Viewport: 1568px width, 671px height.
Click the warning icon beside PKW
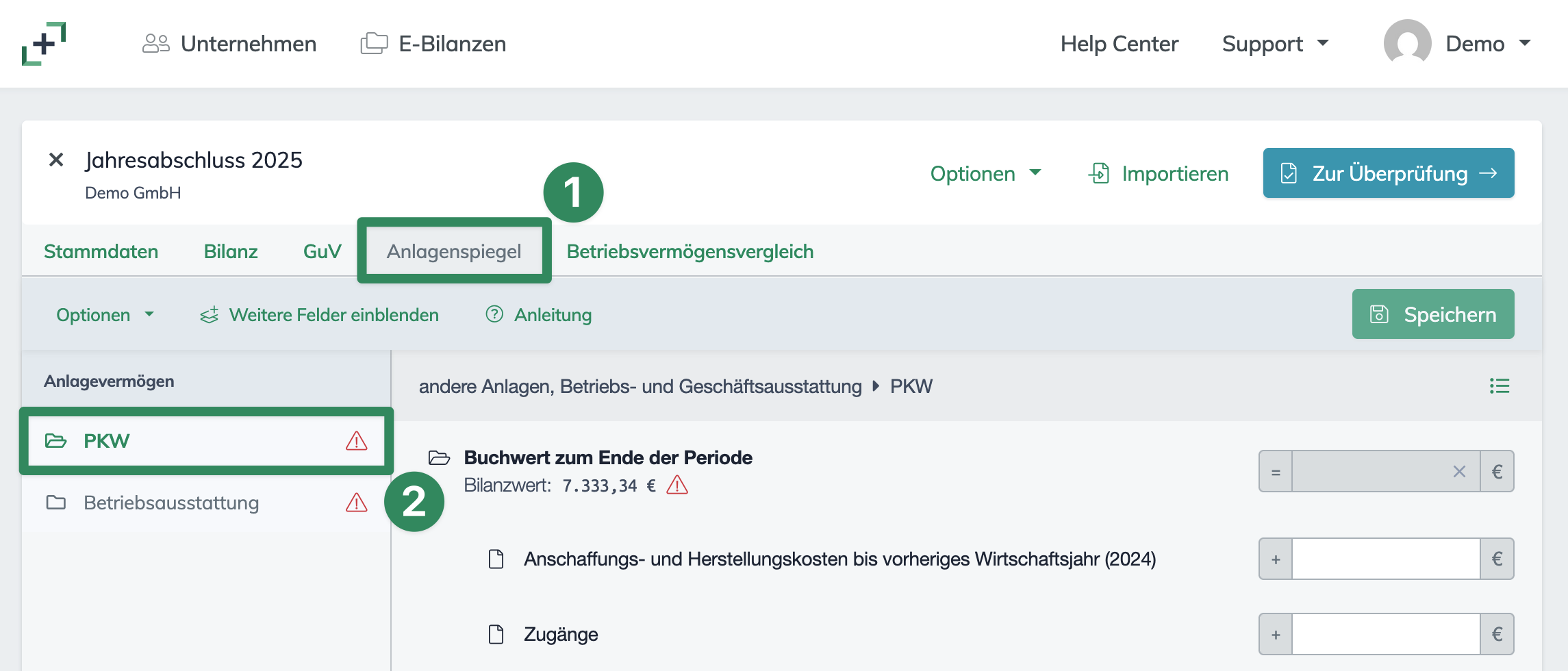coord(356,441)
